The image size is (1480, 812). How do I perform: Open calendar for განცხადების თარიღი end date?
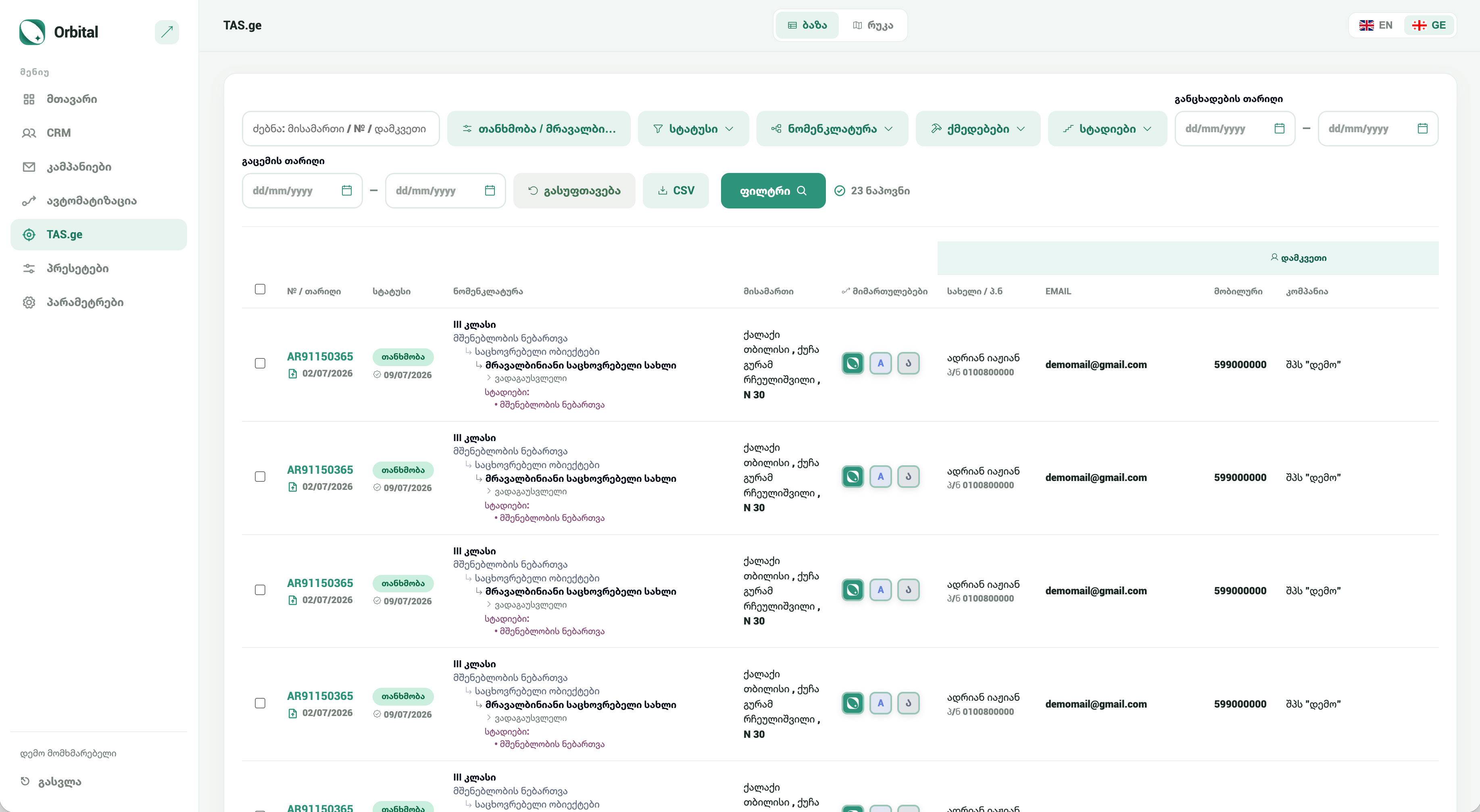tap(1422, 129)
